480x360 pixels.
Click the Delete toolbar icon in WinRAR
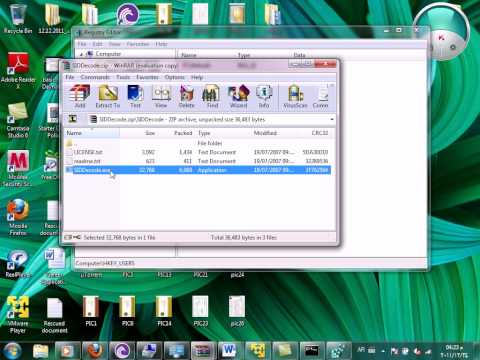point(186,96)
